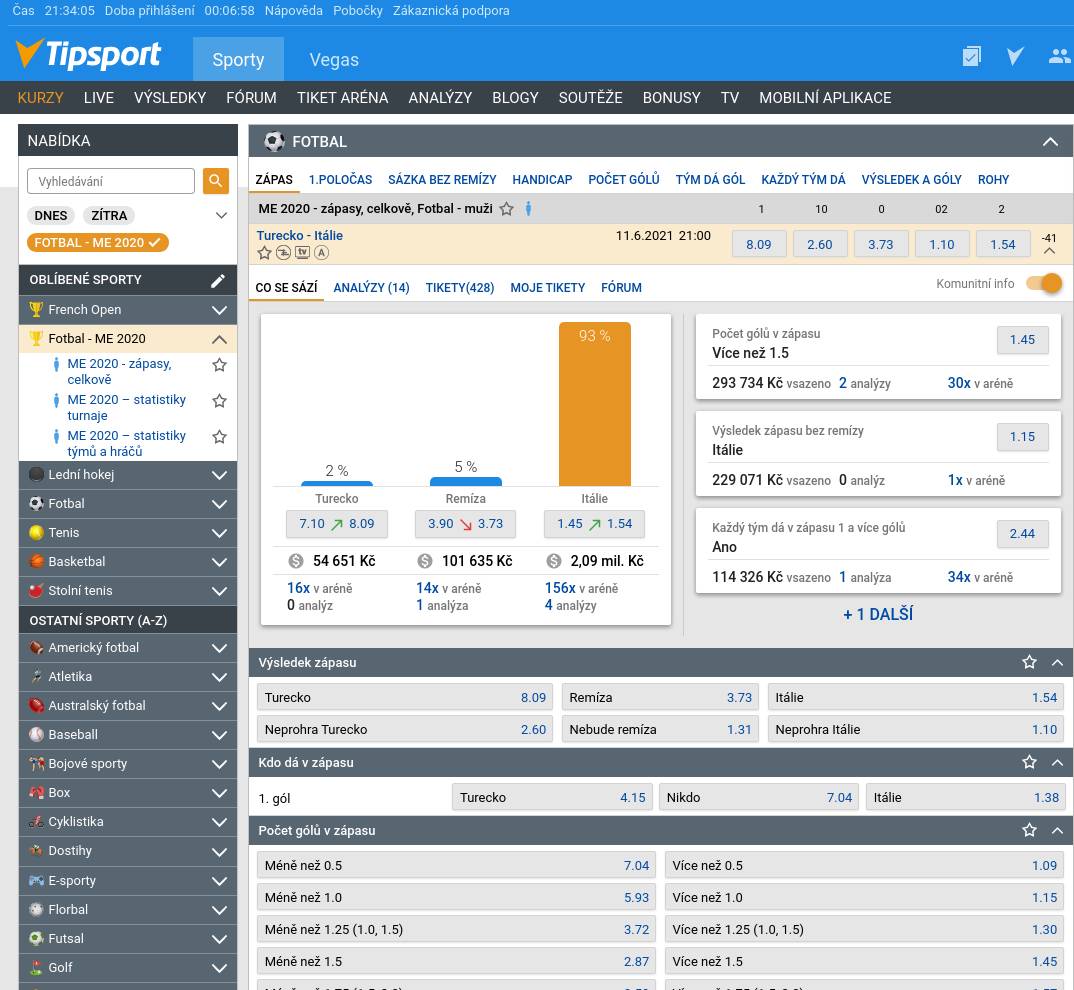Click the E-sporty gamepad icon
This screenshot has height=990, width=1074.
click(36, 880)
